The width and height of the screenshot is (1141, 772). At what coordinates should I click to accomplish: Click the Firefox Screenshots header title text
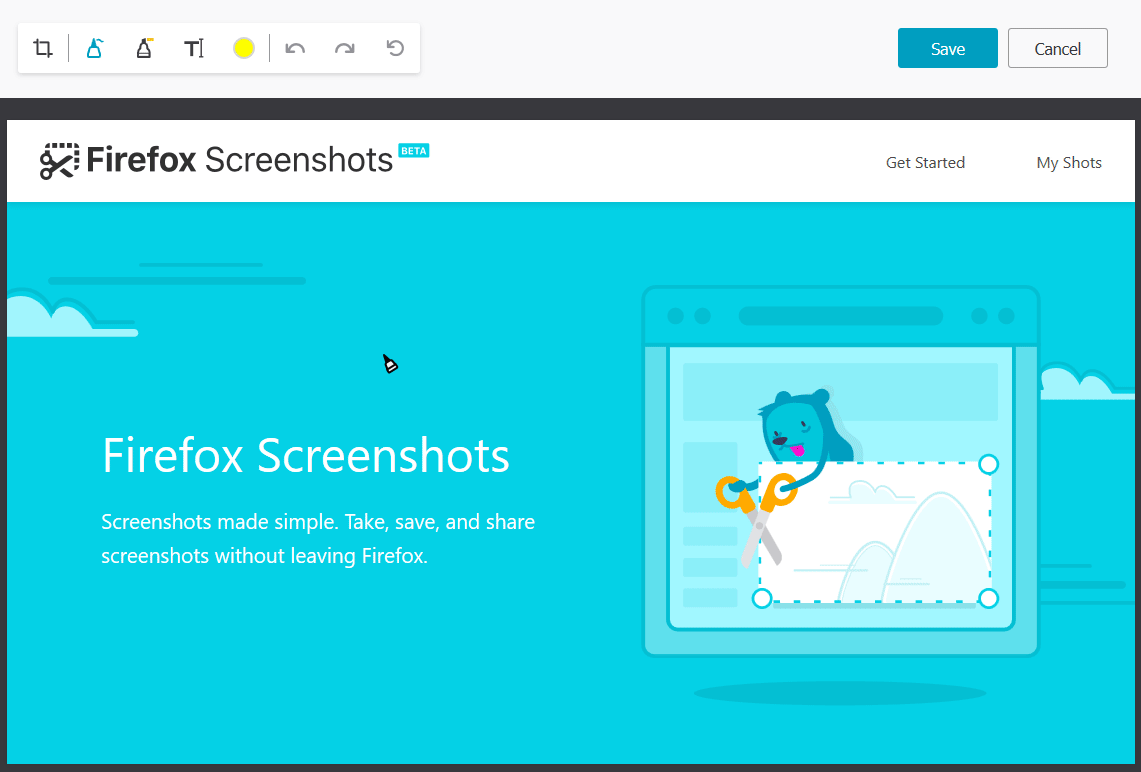point(239,160)
